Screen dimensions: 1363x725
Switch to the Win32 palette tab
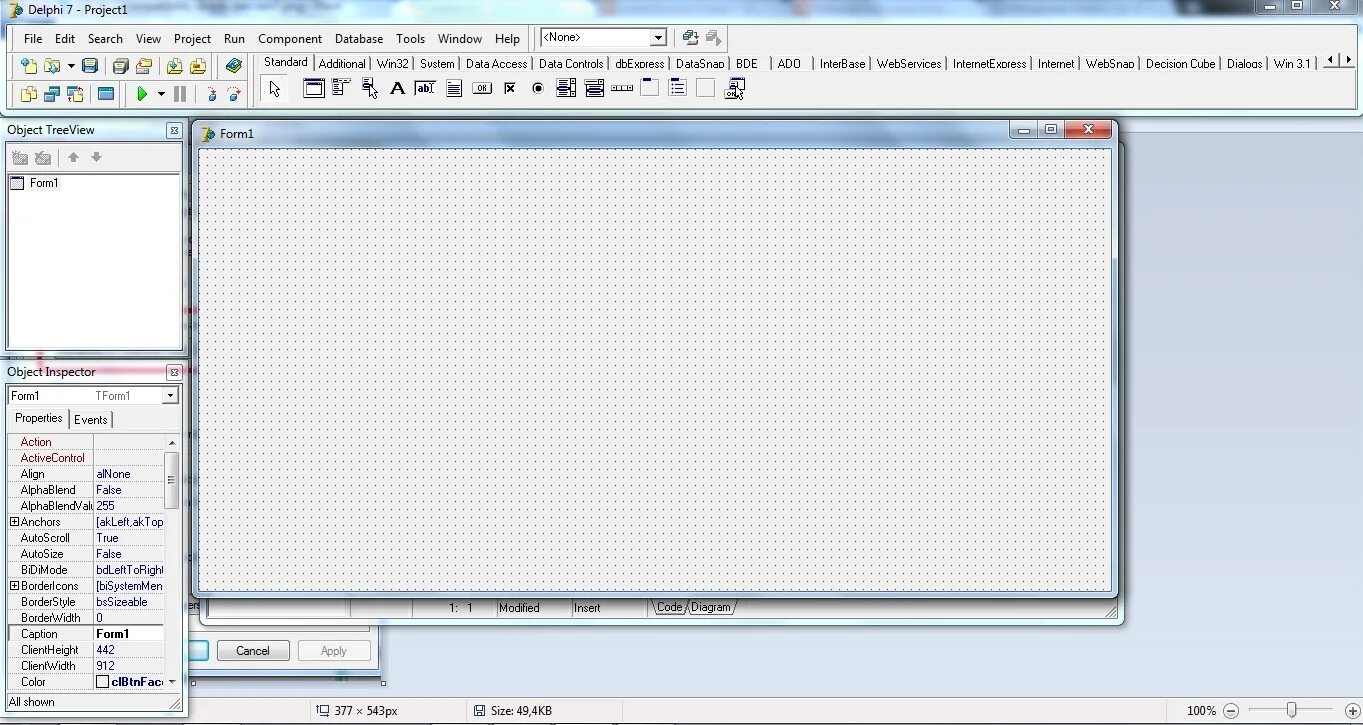point(392,63)
